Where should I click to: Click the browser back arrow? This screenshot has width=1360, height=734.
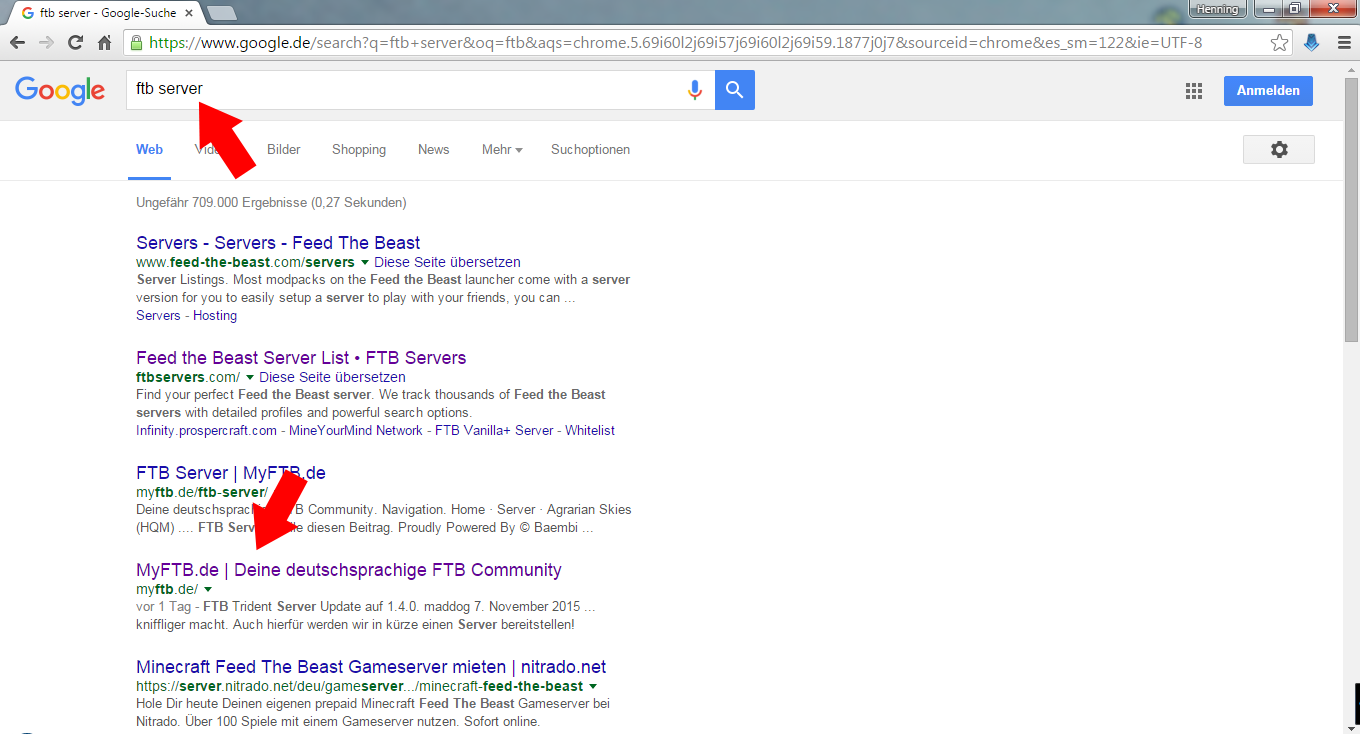(17, 43)
